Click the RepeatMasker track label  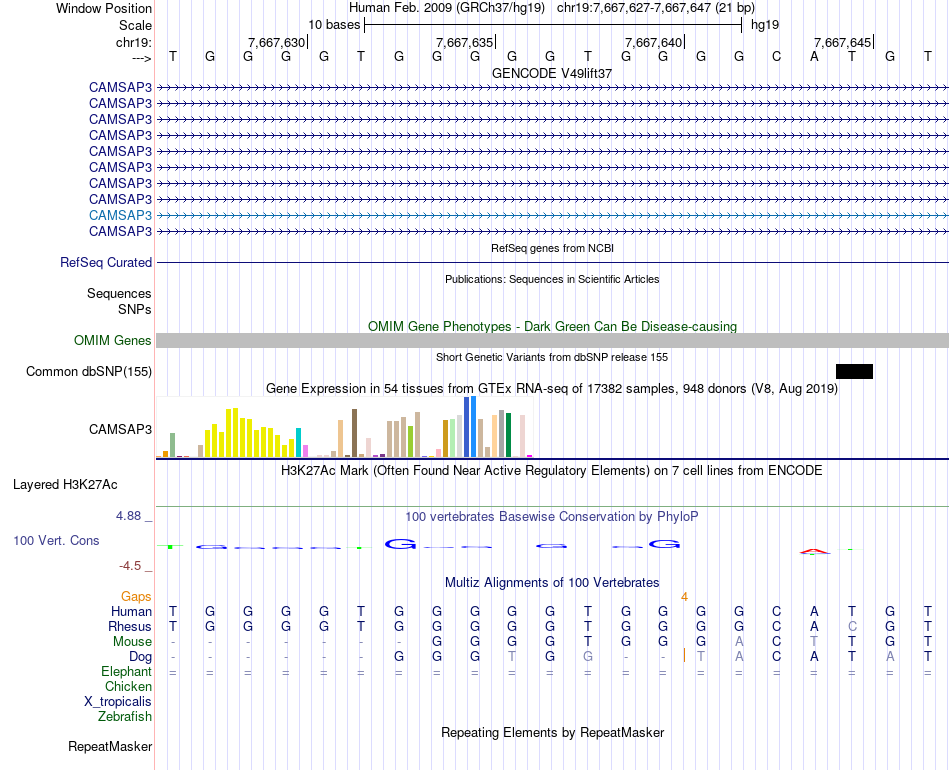110,746
